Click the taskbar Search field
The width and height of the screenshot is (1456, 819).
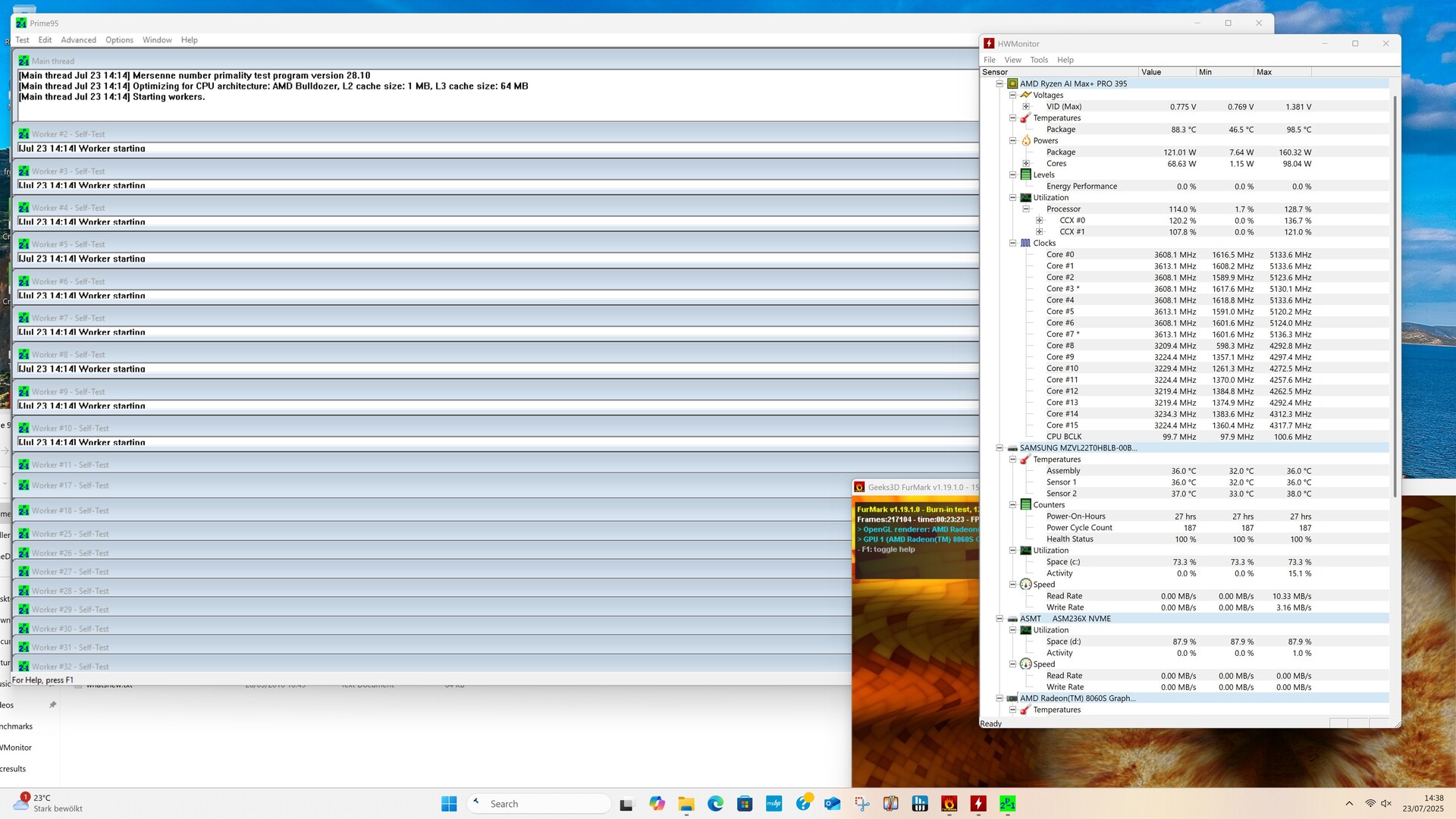(540, 804)
